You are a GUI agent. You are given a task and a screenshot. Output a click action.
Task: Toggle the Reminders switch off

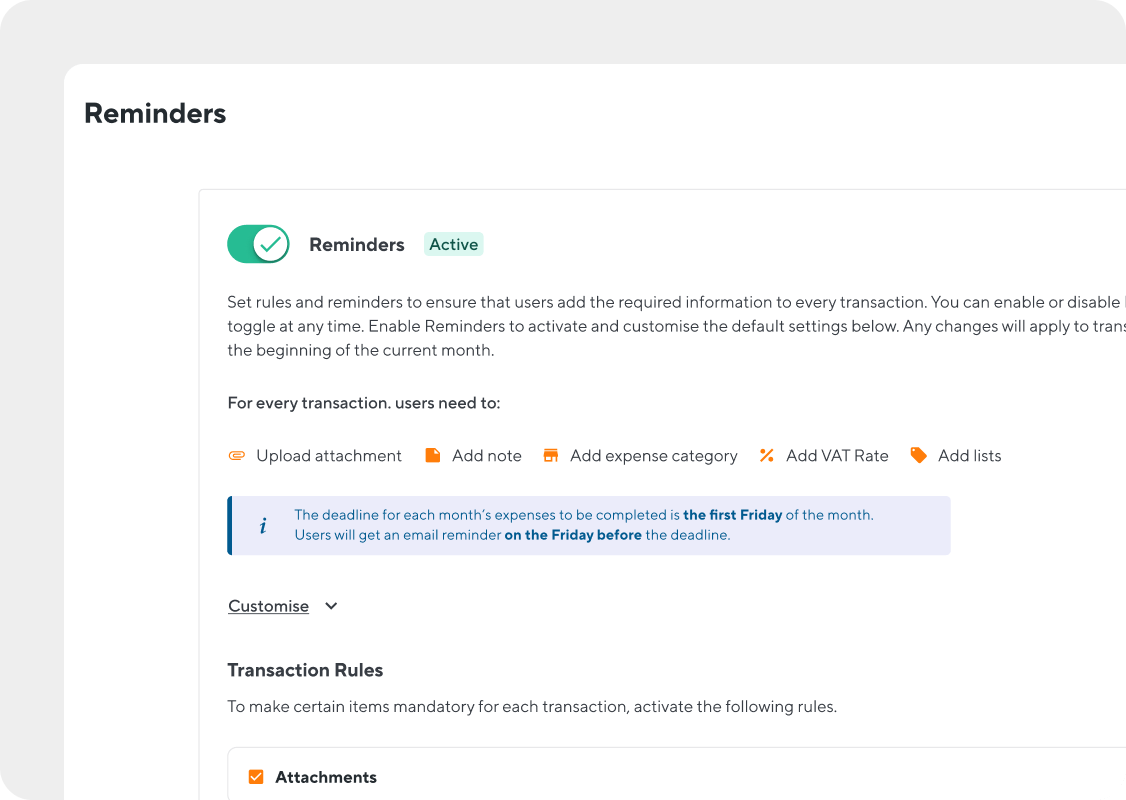pyautogui.click(x=259, y=244)
